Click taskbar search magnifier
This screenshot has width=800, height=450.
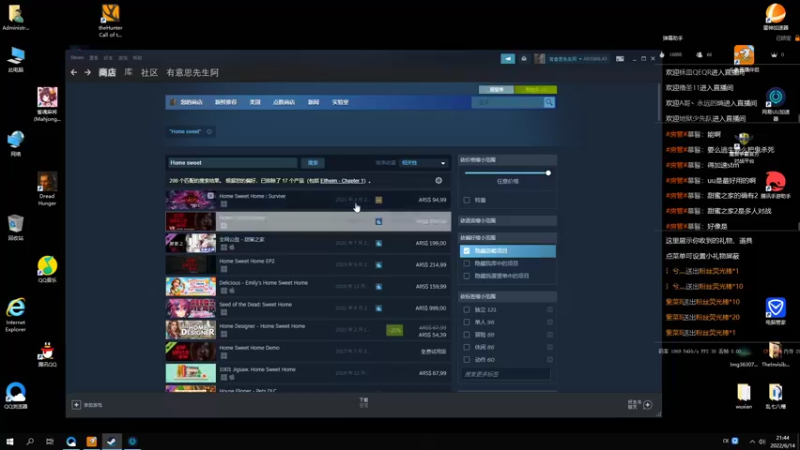(x=30, y=441)
